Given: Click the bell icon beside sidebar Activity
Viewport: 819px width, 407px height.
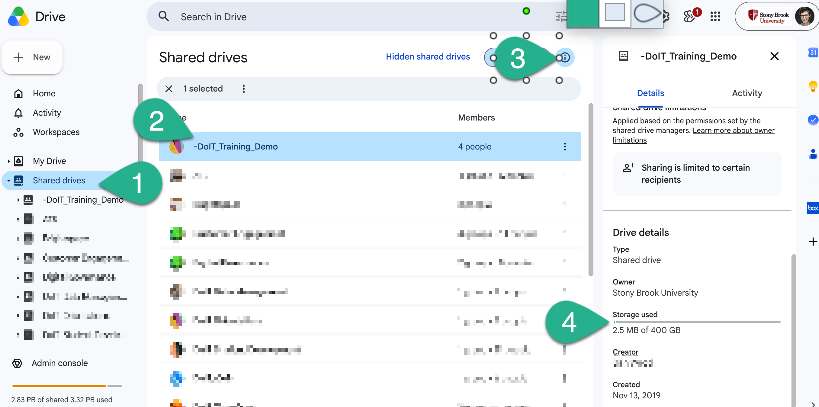Looking at the screenshot, I should point(18,113).
